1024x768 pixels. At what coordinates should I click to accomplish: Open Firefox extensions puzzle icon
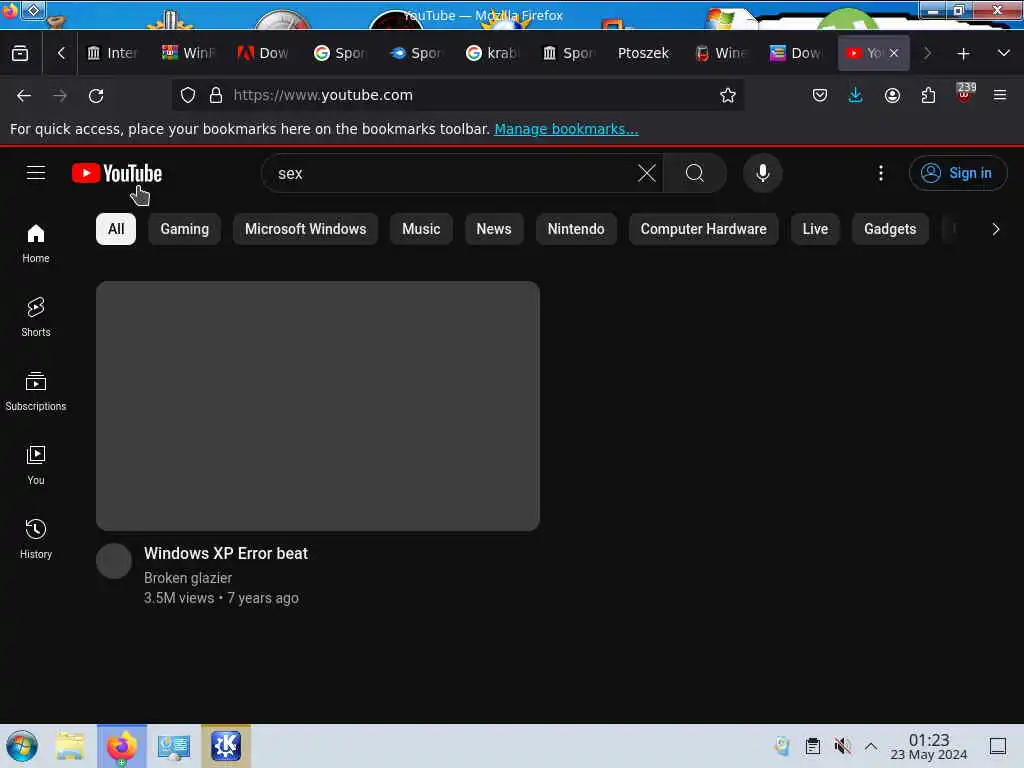(x=928, y=96)
